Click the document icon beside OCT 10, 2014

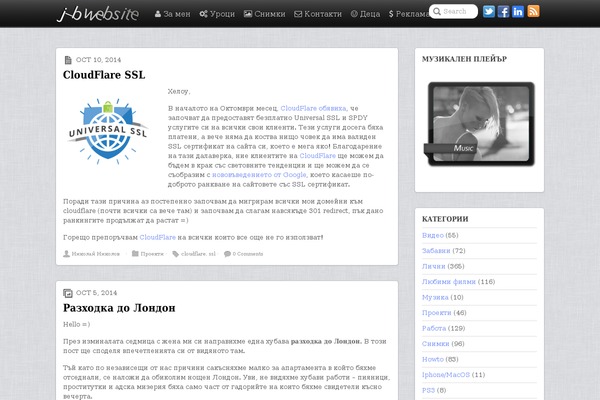68,60
